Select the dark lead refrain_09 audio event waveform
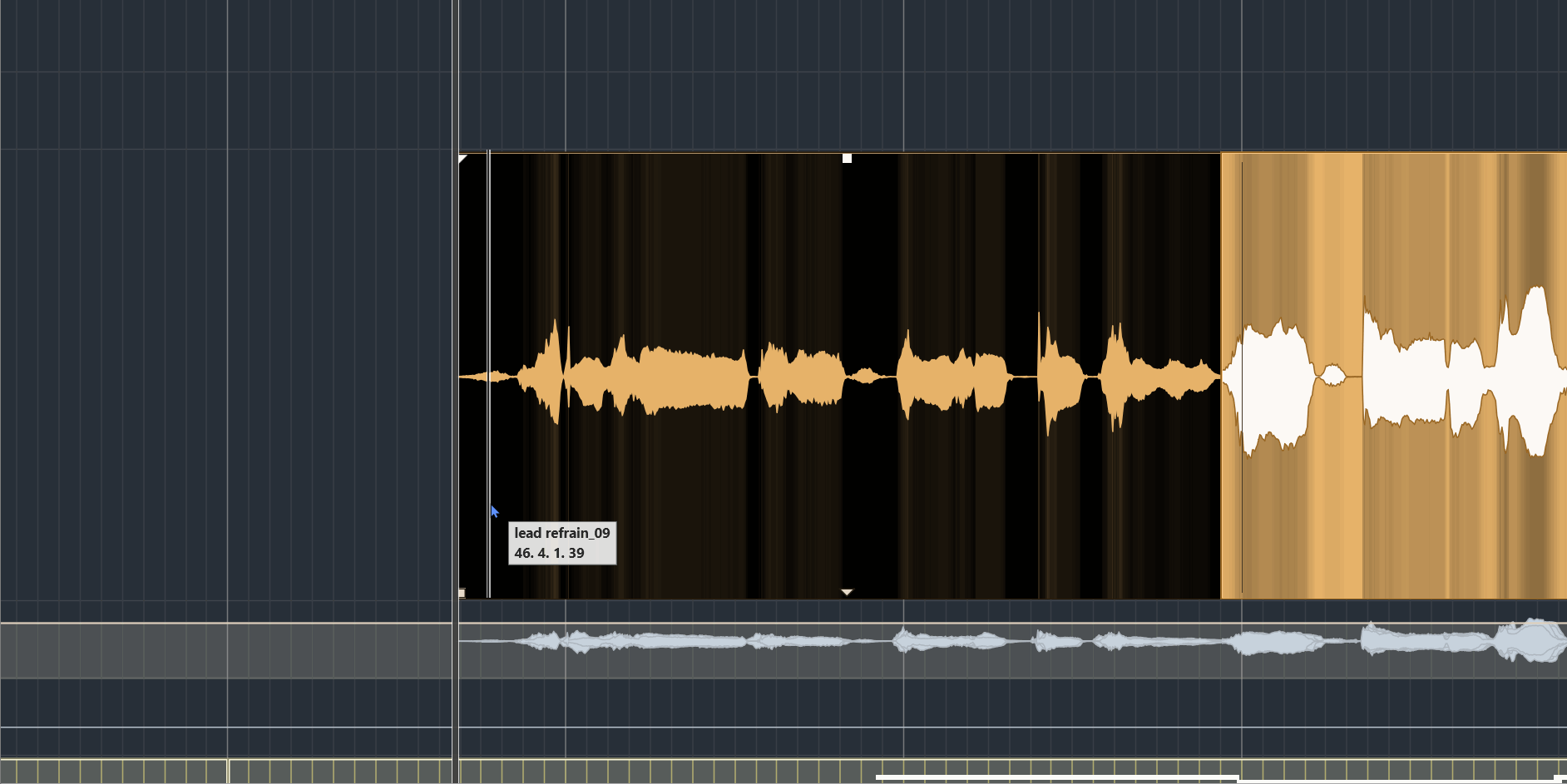 coord(839,376)
